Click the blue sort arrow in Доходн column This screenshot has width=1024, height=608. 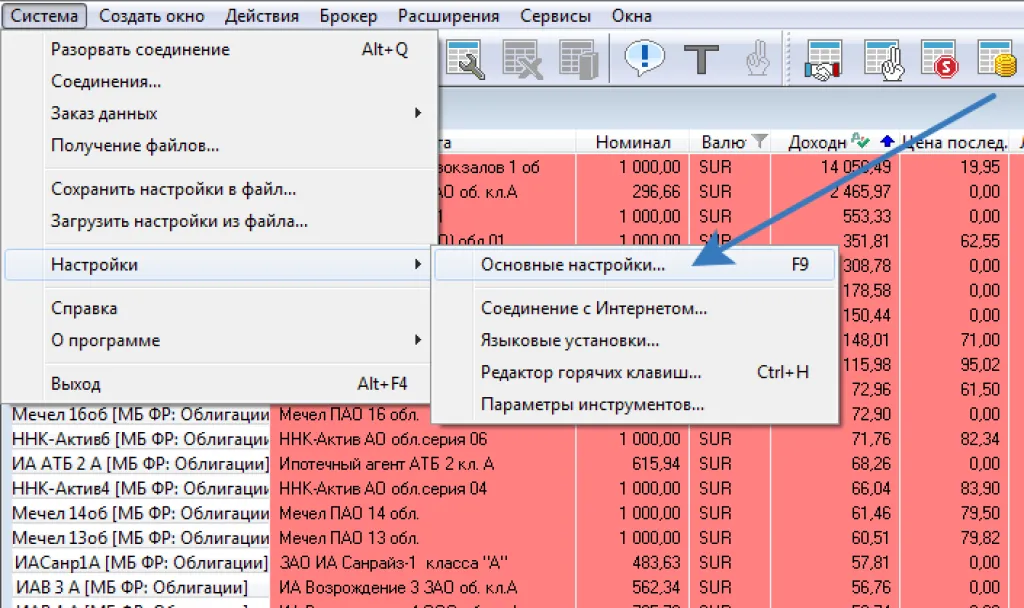pyautogui.click(x=886, y=142)
